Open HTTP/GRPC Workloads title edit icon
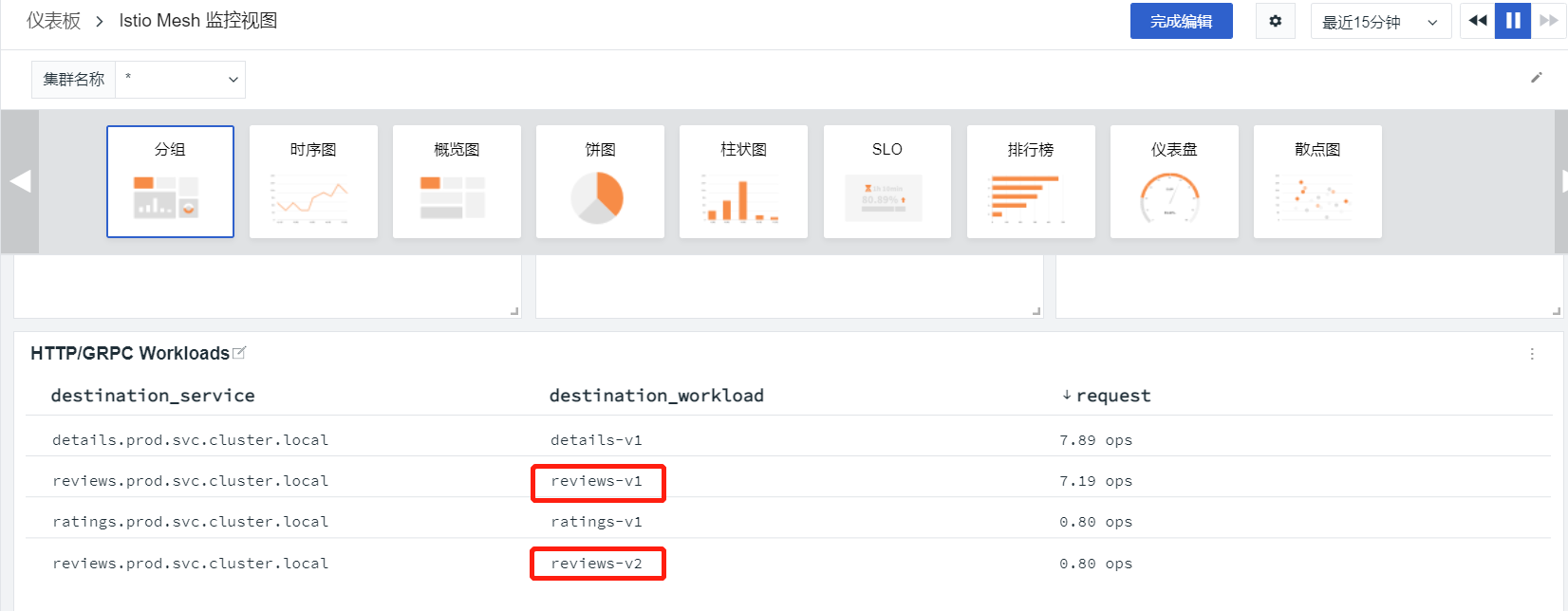The height and width of the screenshot is (611, 1568). (x=239, y=353)
